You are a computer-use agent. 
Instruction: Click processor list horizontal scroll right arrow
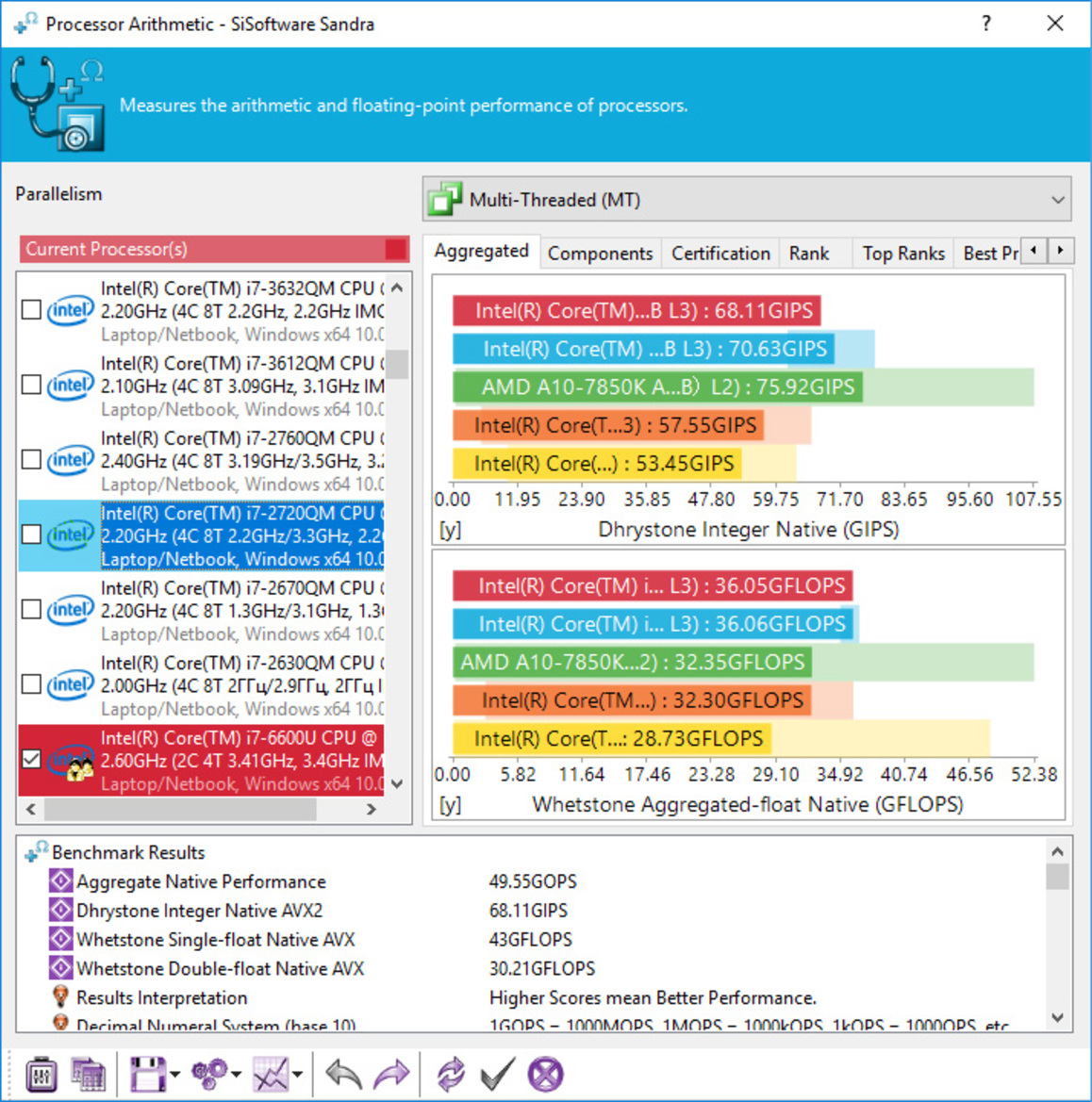pos(372,809)
